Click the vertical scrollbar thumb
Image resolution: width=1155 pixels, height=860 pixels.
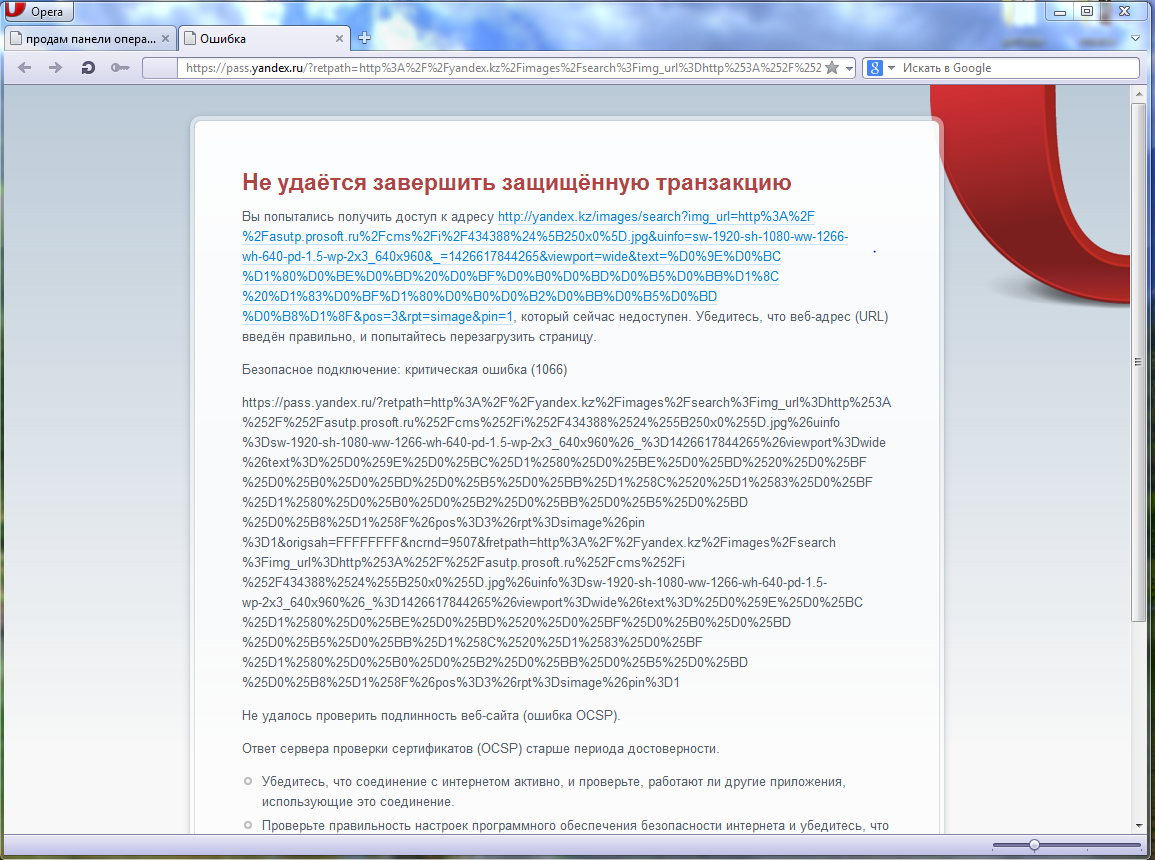pyautogui.click(x=1138, y=361)
